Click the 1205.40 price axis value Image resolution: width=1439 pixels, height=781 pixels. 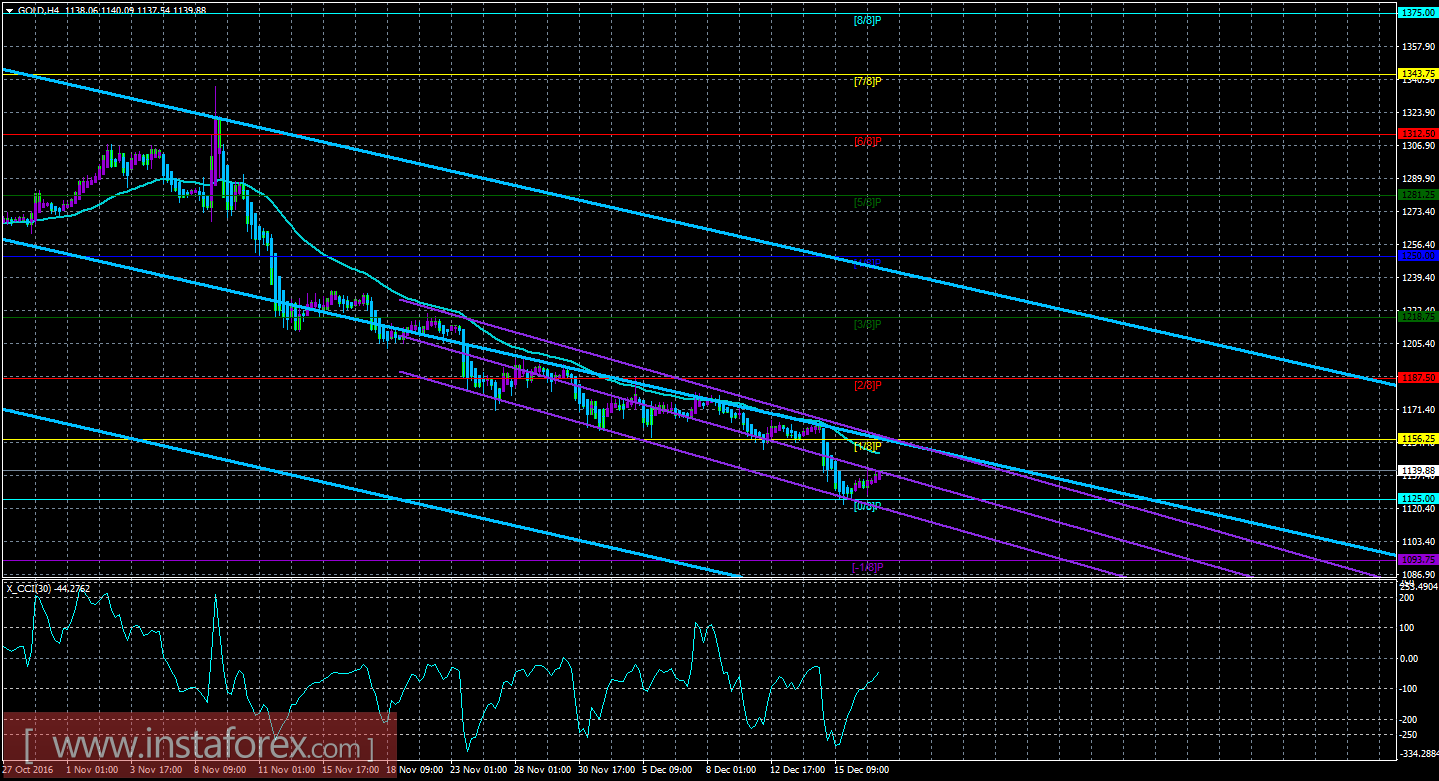pos(1418,344)
